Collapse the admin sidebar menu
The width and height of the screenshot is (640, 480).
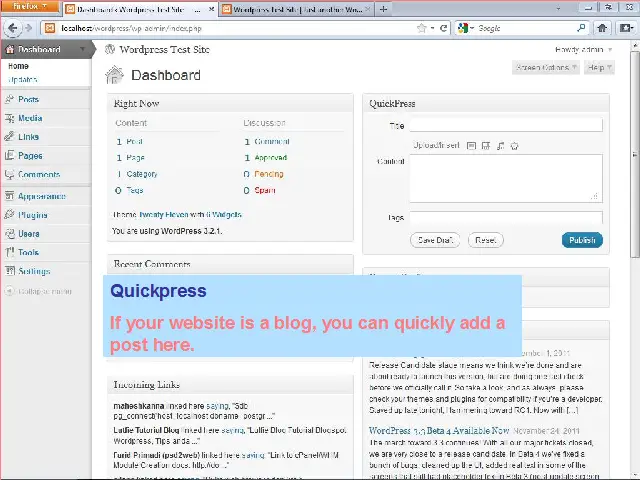click(x=38, y=291)
